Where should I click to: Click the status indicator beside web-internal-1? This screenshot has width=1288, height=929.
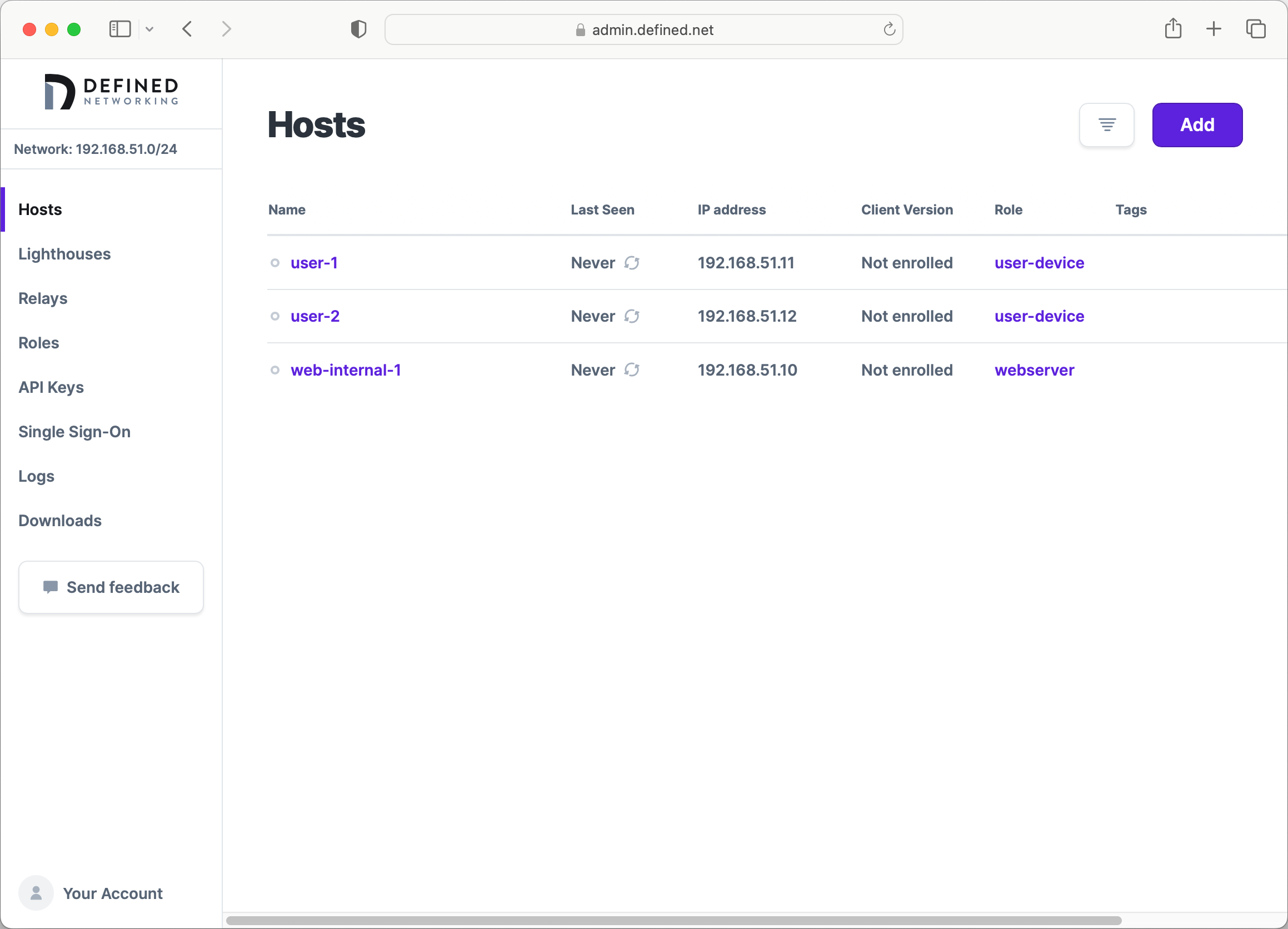point(275,369)
